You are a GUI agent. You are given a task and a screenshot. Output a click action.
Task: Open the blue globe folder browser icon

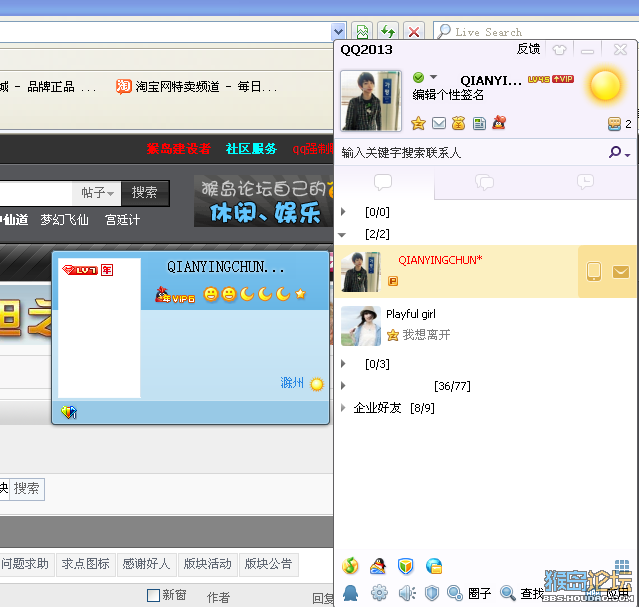(434, 565)
